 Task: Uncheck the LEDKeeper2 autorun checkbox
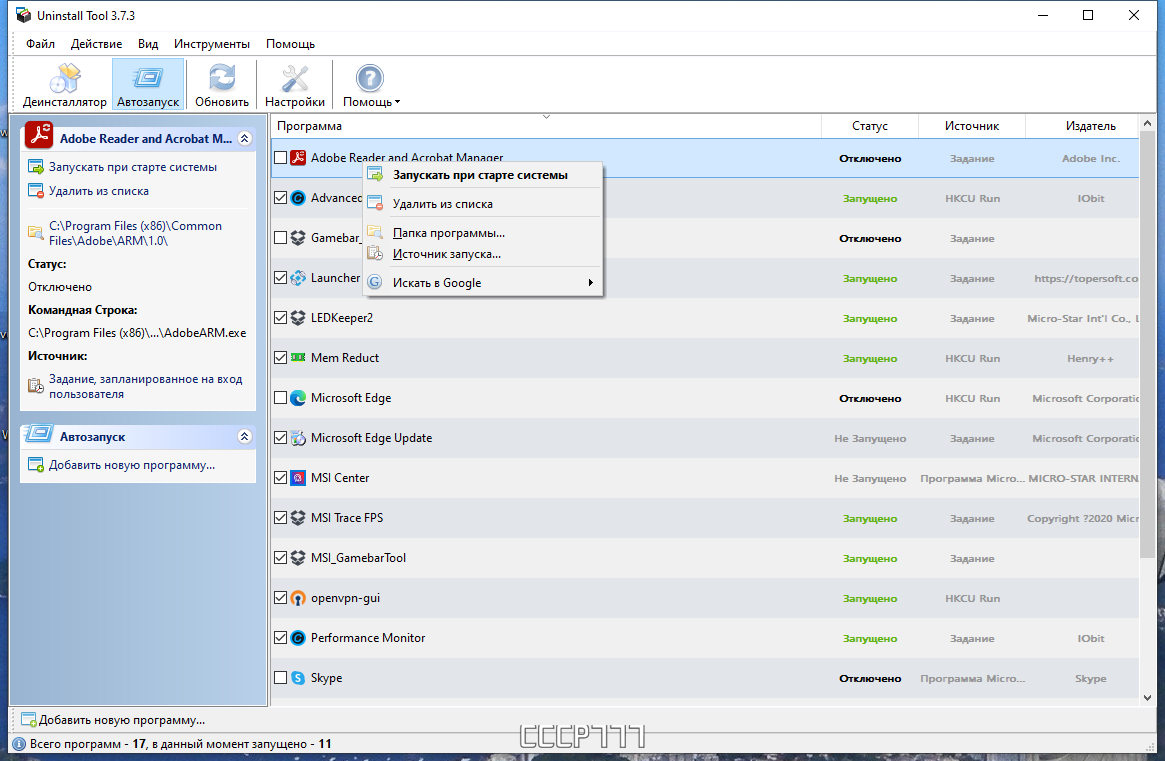point(280,317)
